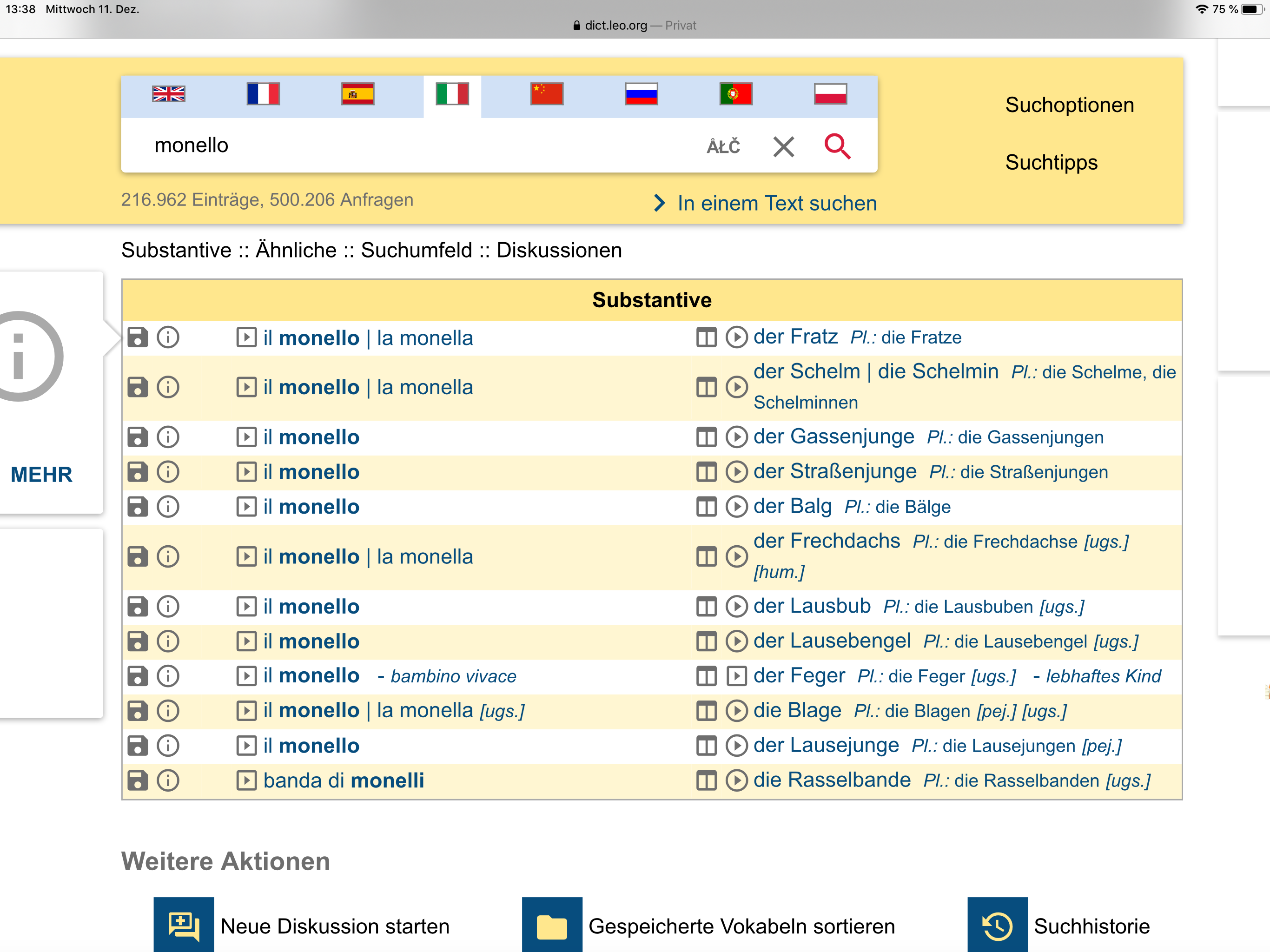Clear the search field with X icon
Image resolution: width=1270 pixels, height=952 pixels.
pos(783,146)
